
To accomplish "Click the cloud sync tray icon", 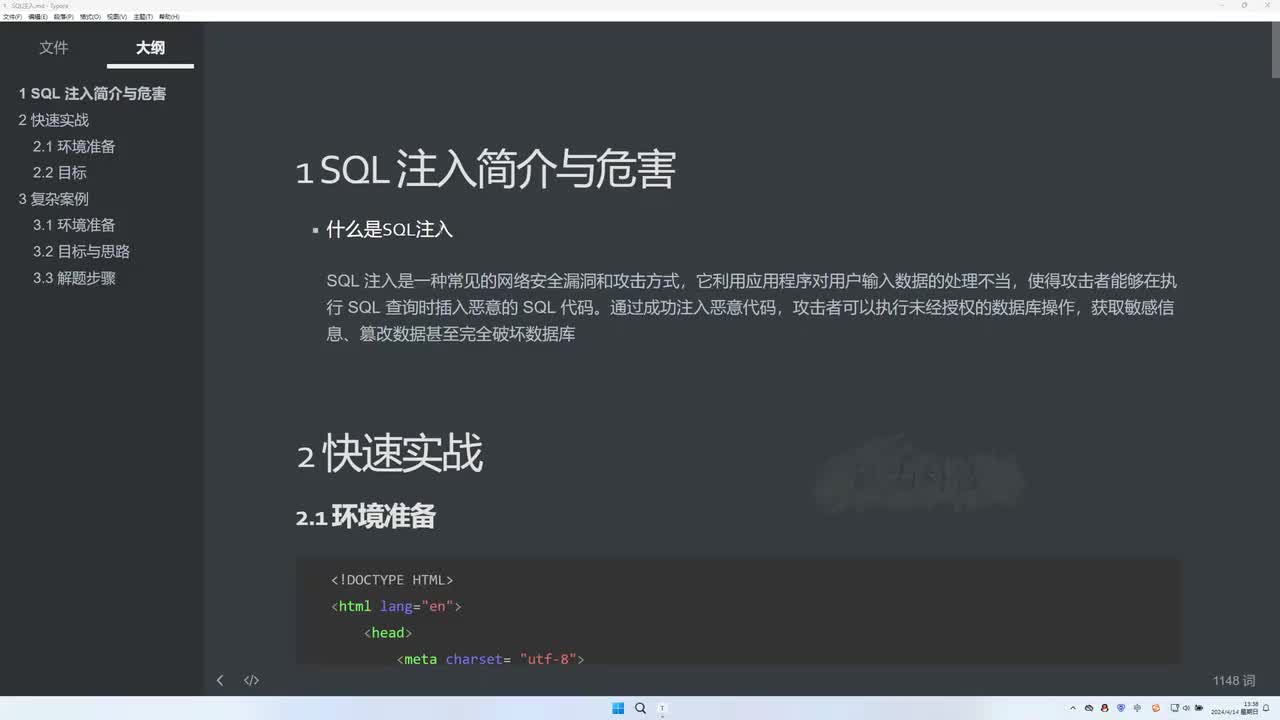I will point(1089,708).
